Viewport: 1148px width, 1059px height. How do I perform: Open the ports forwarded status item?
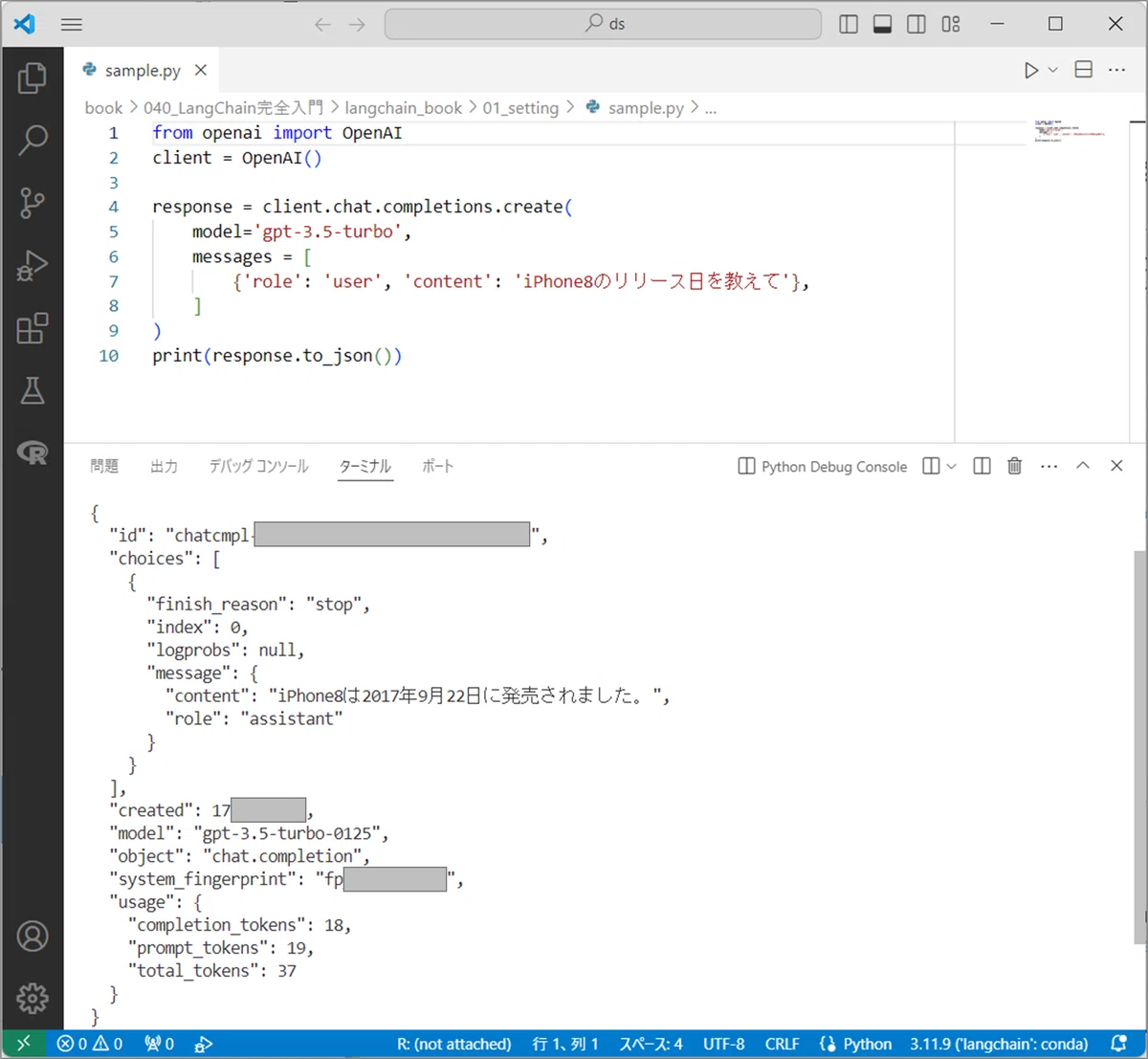(x=159, y=1044)
